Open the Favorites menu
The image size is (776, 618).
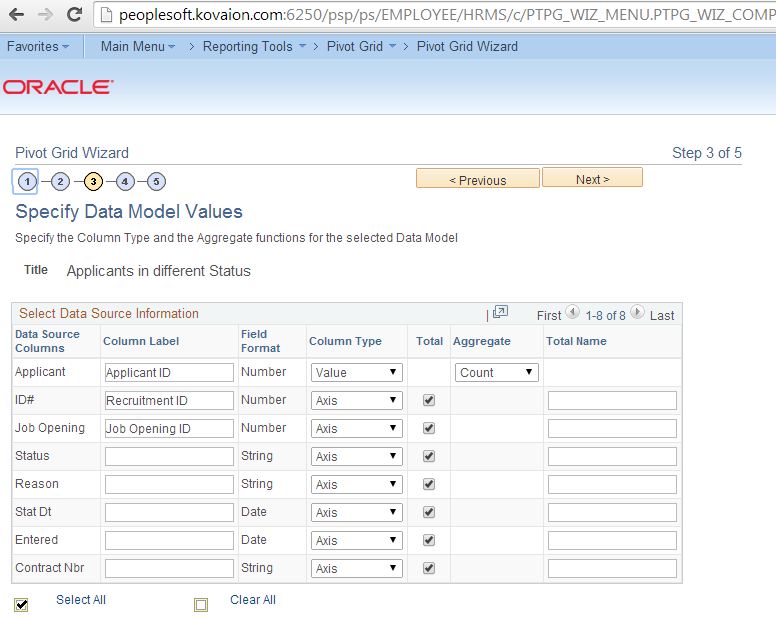[x=38, y=47]
